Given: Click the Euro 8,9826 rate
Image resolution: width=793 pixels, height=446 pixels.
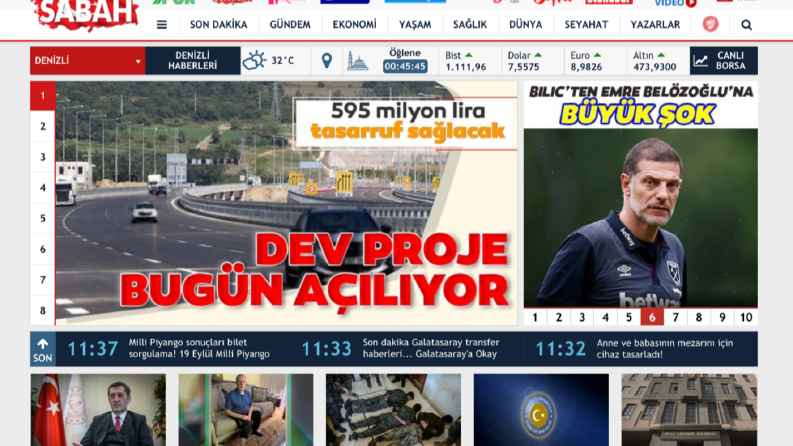Looking at the screenshot, I should pyautogui.click(x=586, y=67).
